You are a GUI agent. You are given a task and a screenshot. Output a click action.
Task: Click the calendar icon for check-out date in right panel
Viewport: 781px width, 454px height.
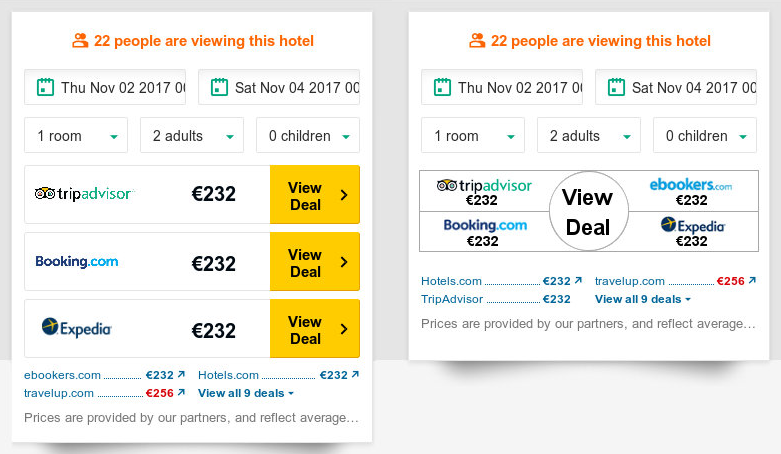pos(616,87)
